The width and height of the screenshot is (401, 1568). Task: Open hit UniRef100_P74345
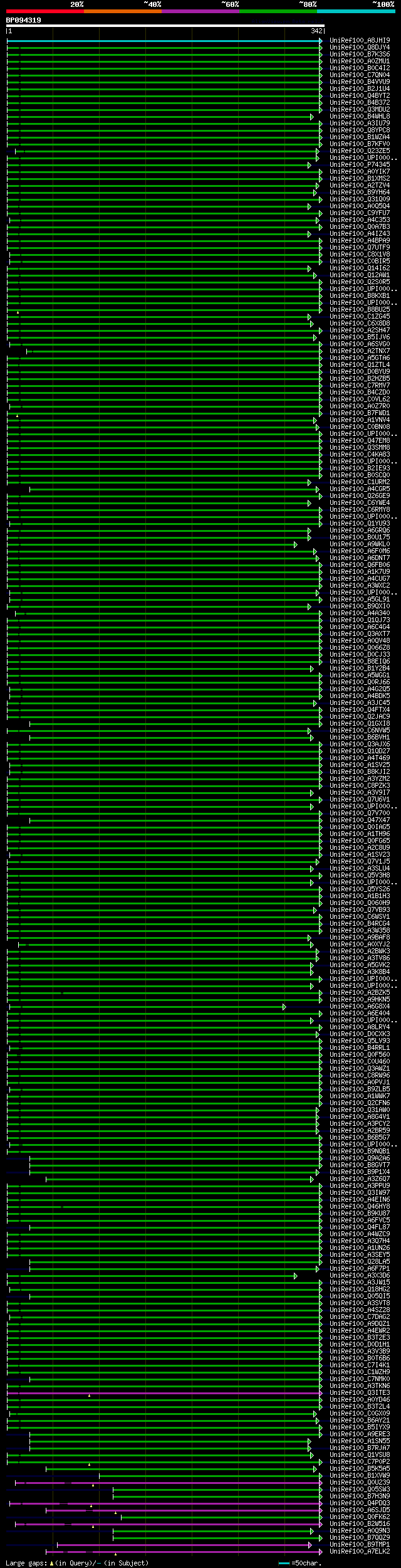360,165
